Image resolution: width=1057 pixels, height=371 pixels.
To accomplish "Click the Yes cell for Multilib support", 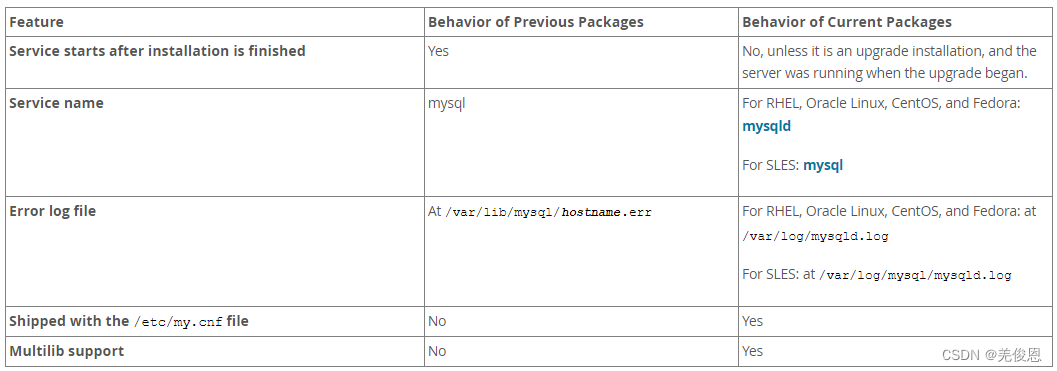I will 752,351.
